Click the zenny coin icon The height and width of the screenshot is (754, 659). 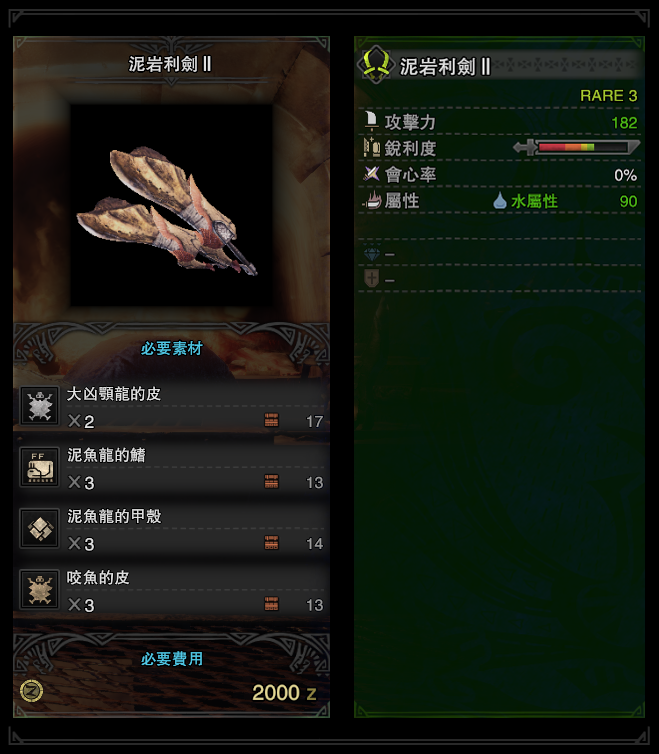pos(32,691)
